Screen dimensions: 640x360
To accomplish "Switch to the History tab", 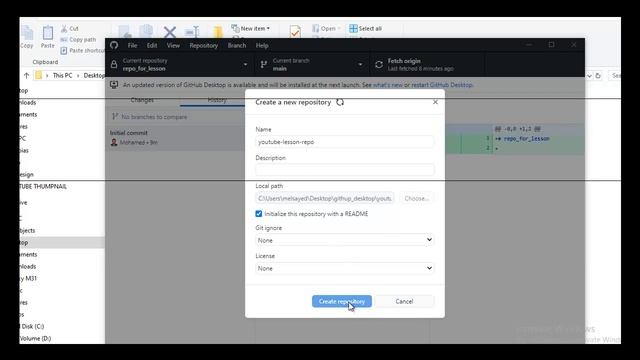I will (x=217, y=100).
